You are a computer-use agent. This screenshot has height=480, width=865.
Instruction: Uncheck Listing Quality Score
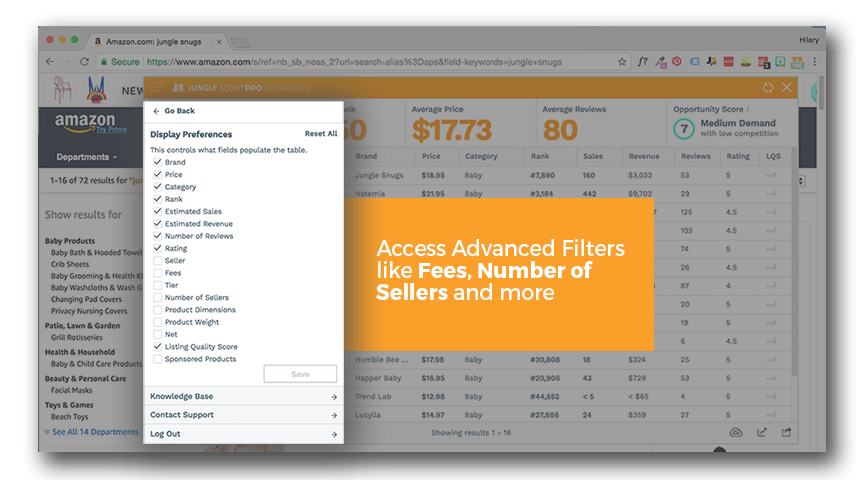(158, 346)
